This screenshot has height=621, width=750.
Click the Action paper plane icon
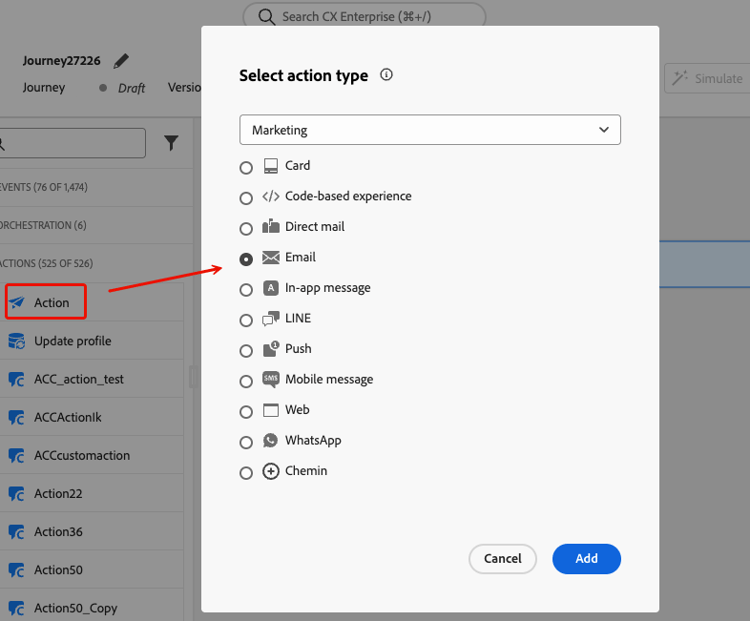point(17,302)
